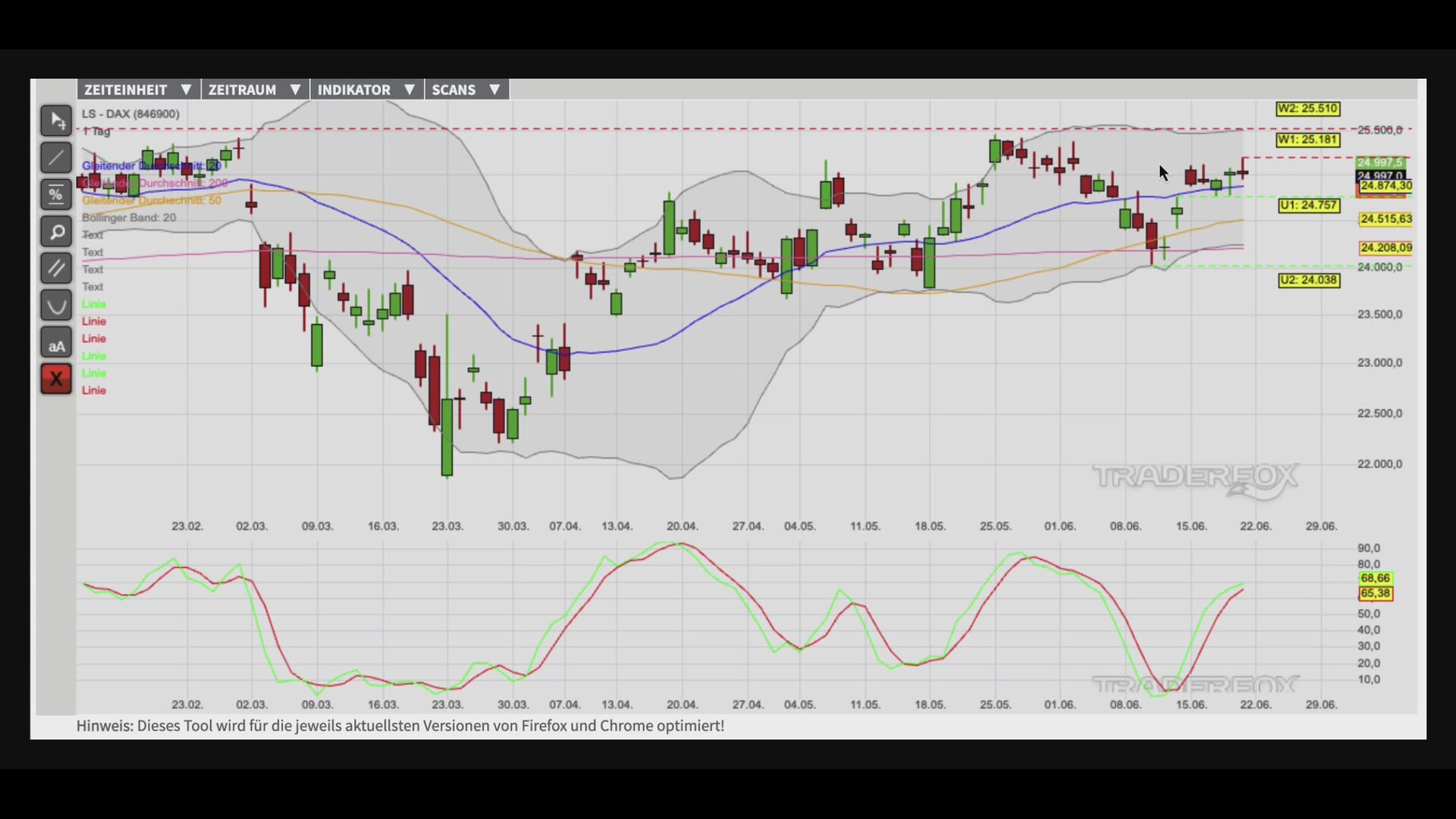Activate the magnifier zoom tool

pyautogui.click(x=56, y=232)
